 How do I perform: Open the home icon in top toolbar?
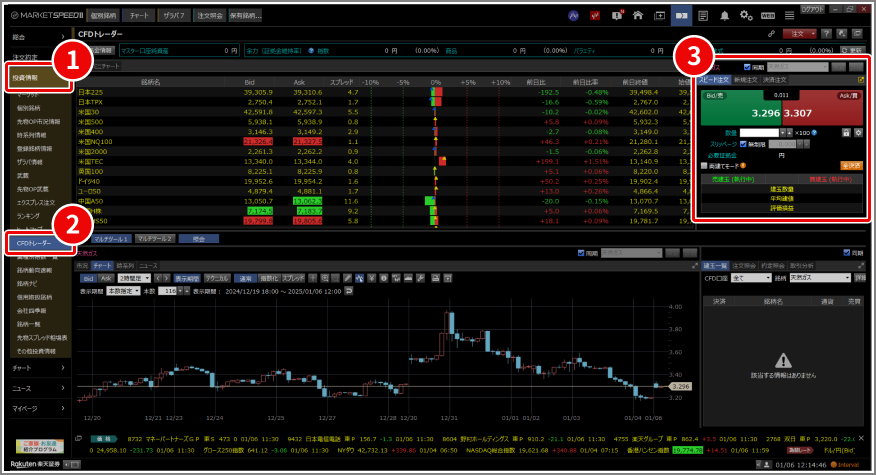coord(637,16)
